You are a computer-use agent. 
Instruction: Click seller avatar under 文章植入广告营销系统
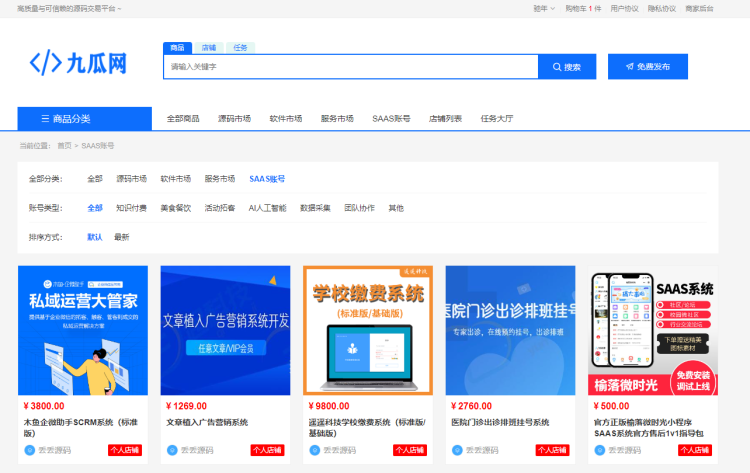point(172,450)
